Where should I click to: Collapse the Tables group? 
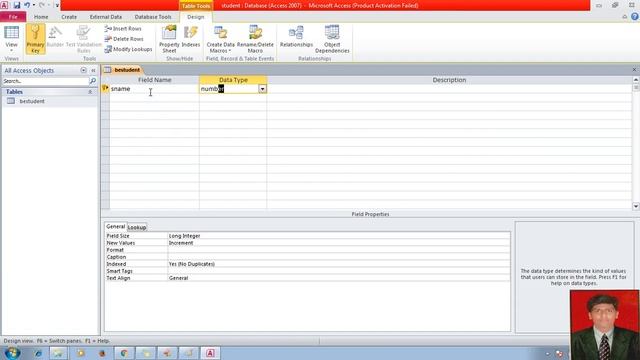coord(90,92)
